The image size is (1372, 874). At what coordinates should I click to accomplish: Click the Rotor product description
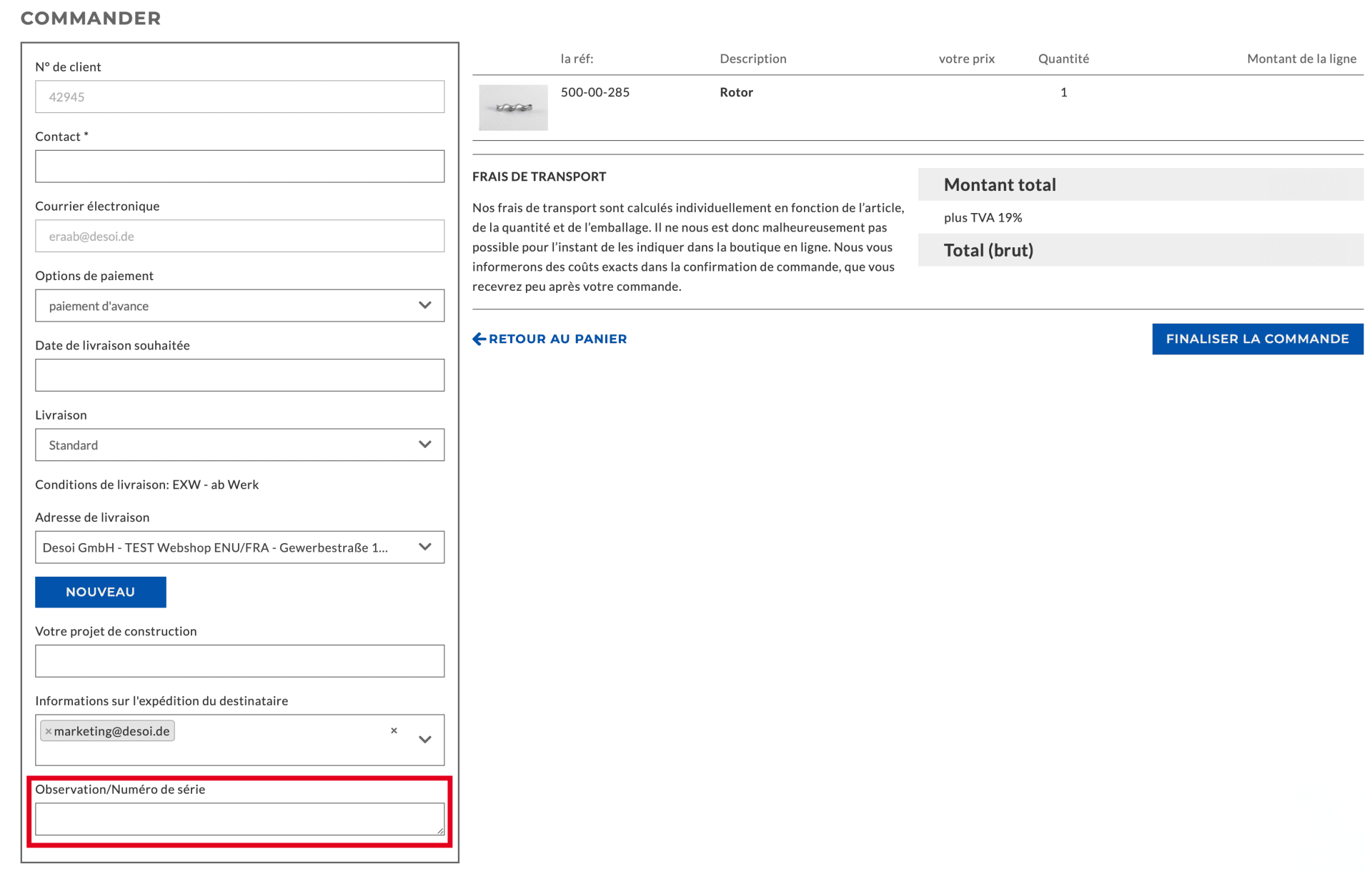736,92
